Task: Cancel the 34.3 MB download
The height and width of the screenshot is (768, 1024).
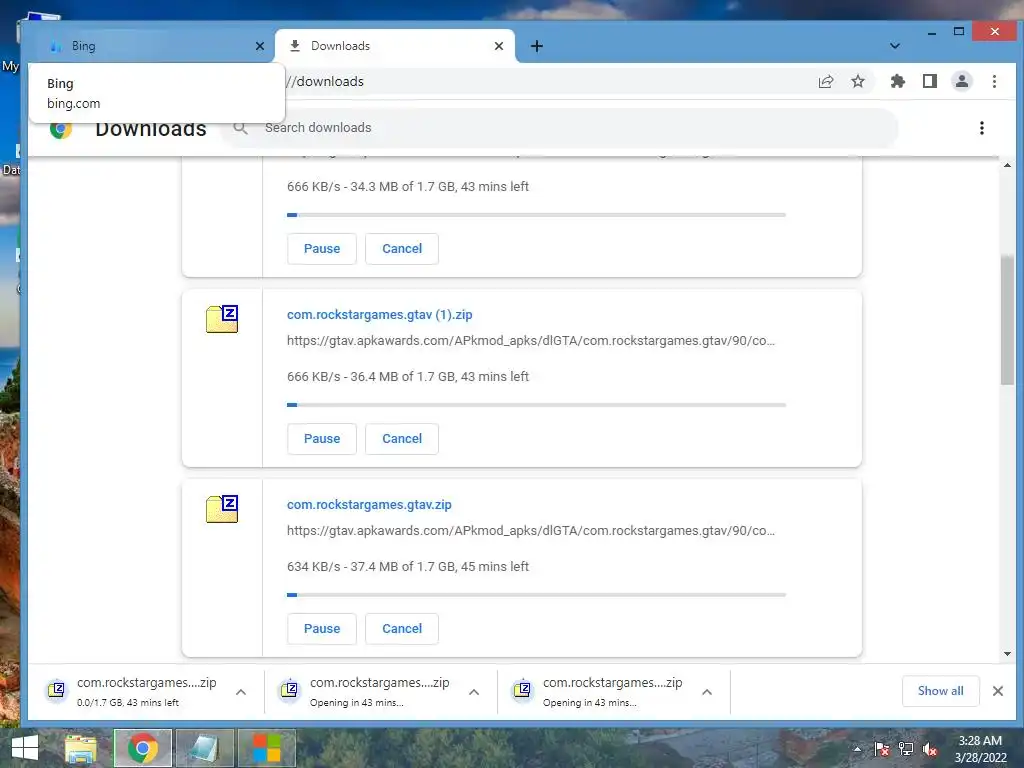Action: [x=402, y=249]
